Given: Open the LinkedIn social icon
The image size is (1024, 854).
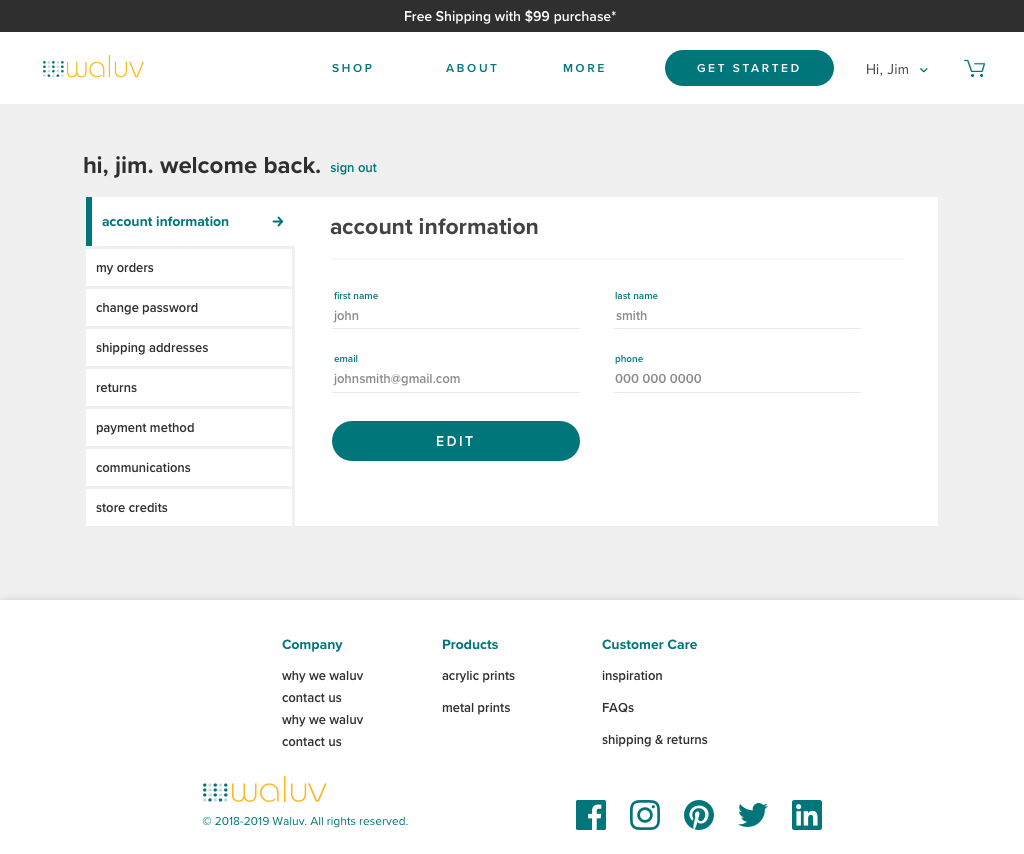Looking at the screenshot, I should [x=807, y=815].
